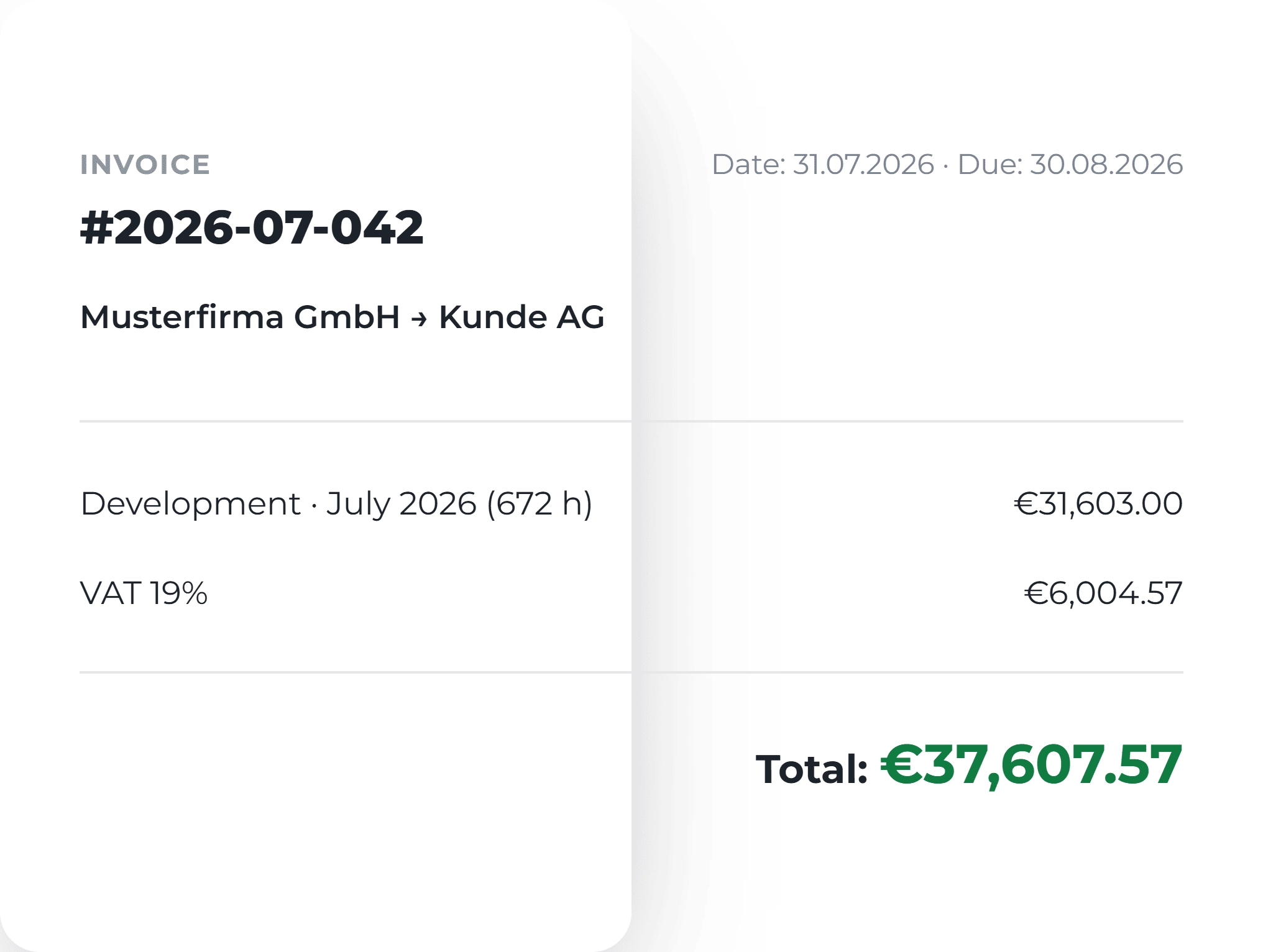Click the 672 h hours text
This screenshot has width=1263, height=952.
pyautogui.click(x=540, y=504)
